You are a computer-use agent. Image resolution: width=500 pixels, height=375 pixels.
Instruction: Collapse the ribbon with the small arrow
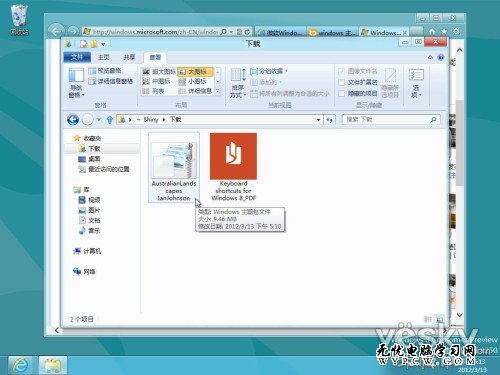430,57
